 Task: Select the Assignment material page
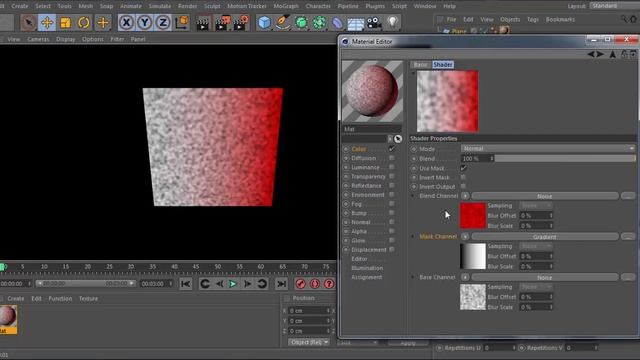(367, 277)
